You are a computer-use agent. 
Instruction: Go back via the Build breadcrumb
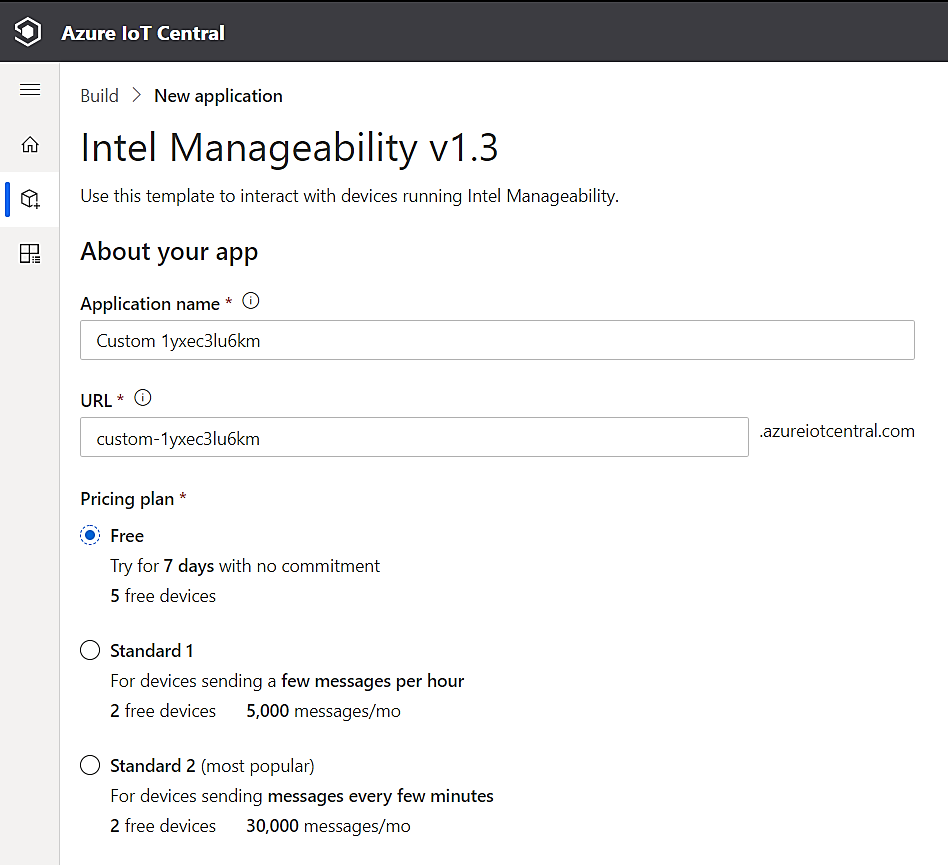[x=99, y=96]
